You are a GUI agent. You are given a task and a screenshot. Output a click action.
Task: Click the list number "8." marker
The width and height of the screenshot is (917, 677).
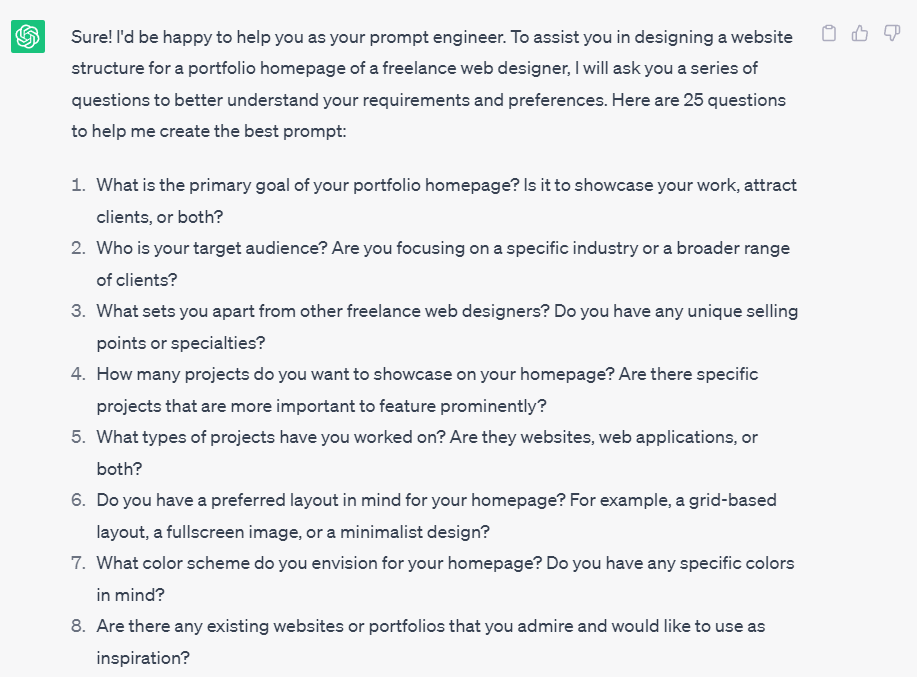tap(78, 627)
